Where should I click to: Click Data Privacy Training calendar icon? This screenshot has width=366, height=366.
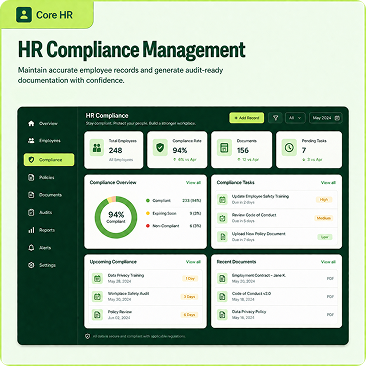click(97, 278)
